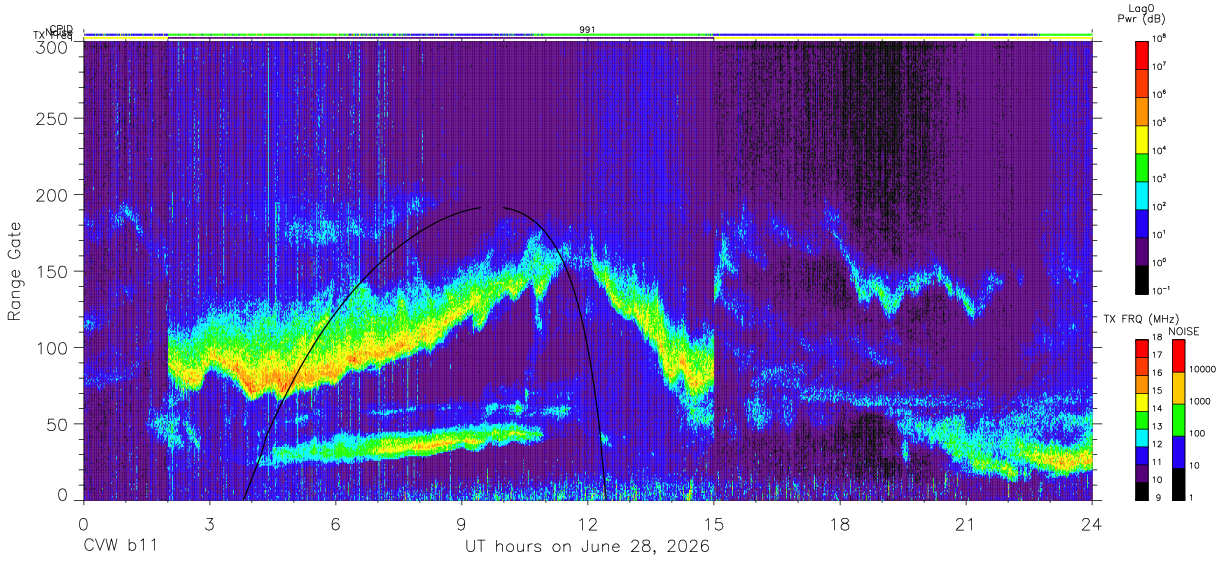This screenshot has width=1228, height=567.
Task: Click the '100' tick label on the Range Gate axis
Action: coord(53,348)
